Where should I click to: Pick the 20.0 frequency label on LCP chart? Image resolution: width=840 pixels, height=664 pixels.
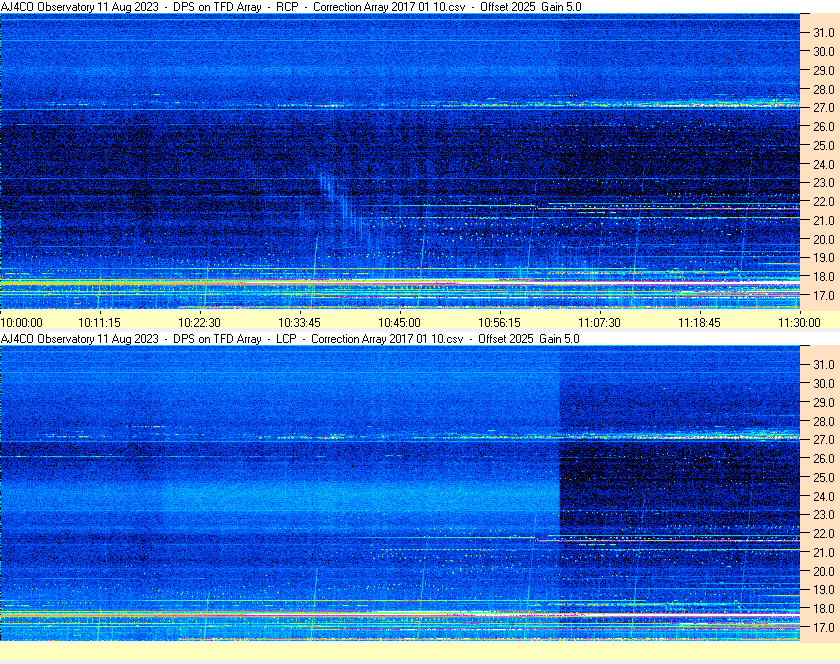coord(824,571)
